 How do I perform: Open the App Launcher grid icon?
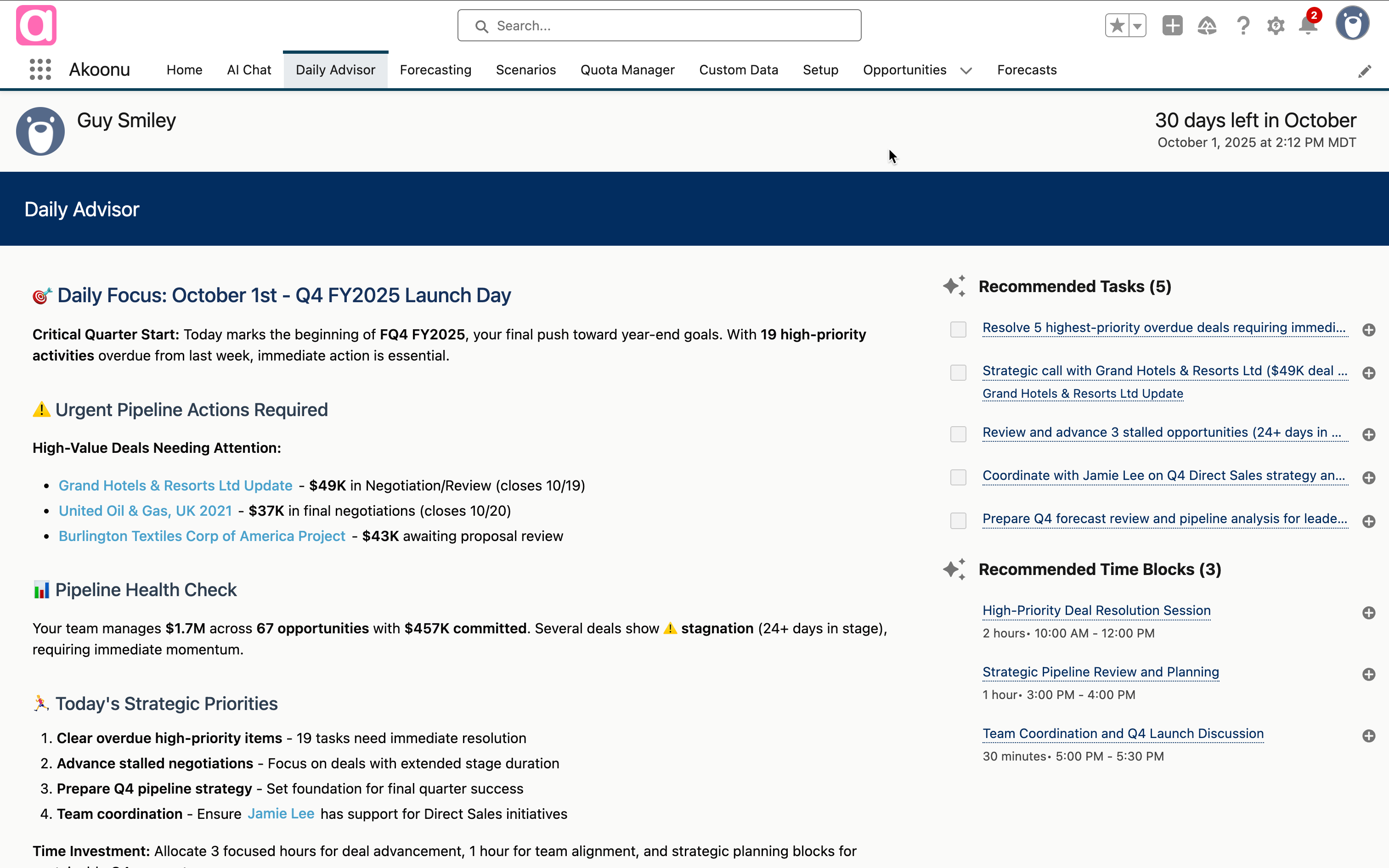click(40, 69)
